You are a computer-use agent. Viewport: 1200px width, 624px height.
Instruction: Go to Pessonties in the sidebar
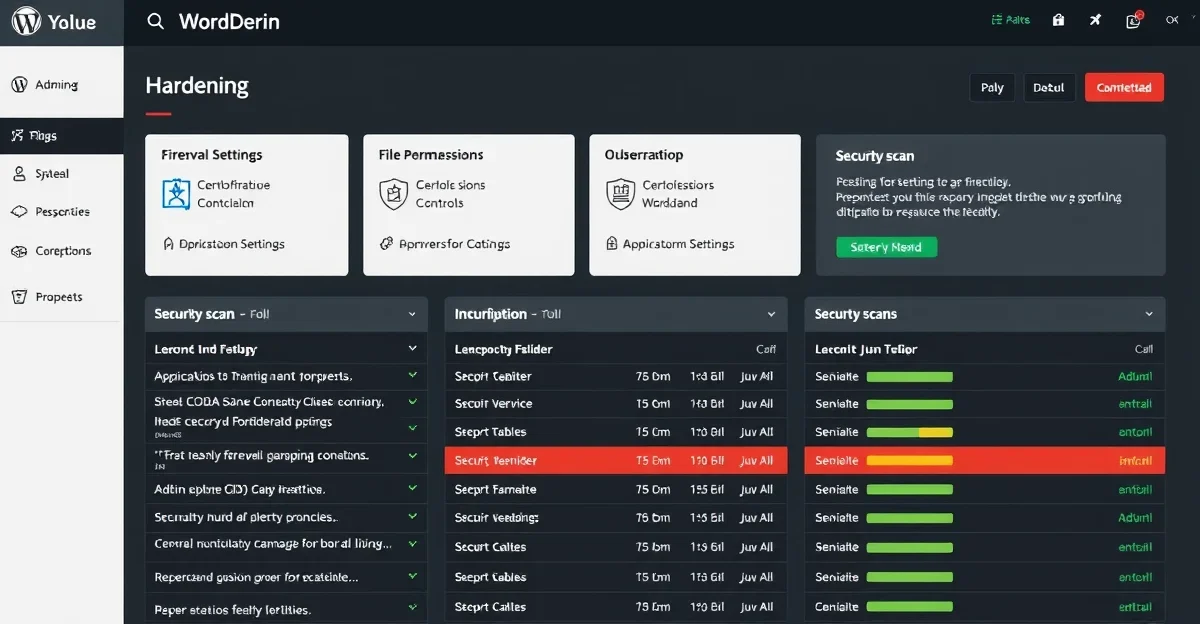(62, 212)
